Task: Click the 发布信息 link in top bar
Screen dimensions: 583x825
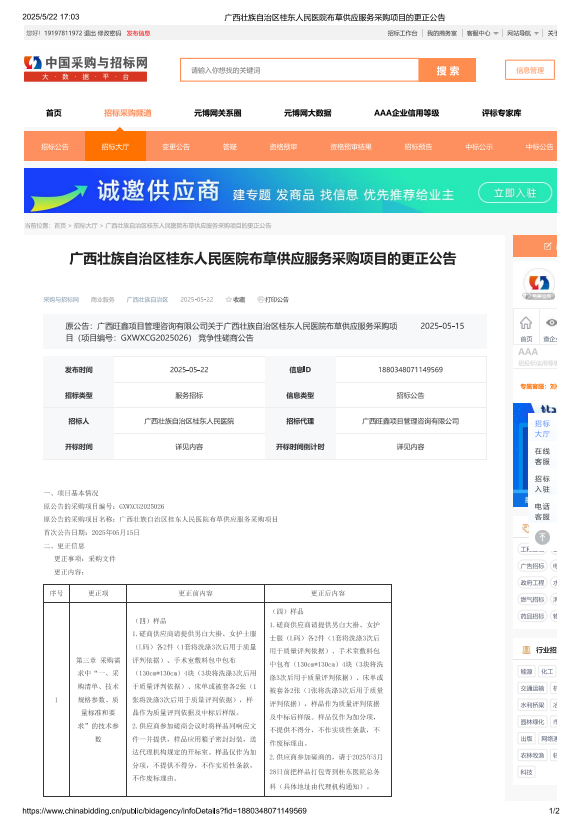Action: (x=138, y=33)
